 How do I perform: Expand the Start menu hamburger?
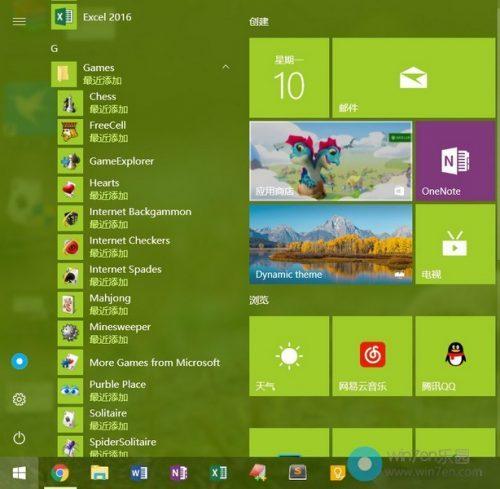pos(19,21)
